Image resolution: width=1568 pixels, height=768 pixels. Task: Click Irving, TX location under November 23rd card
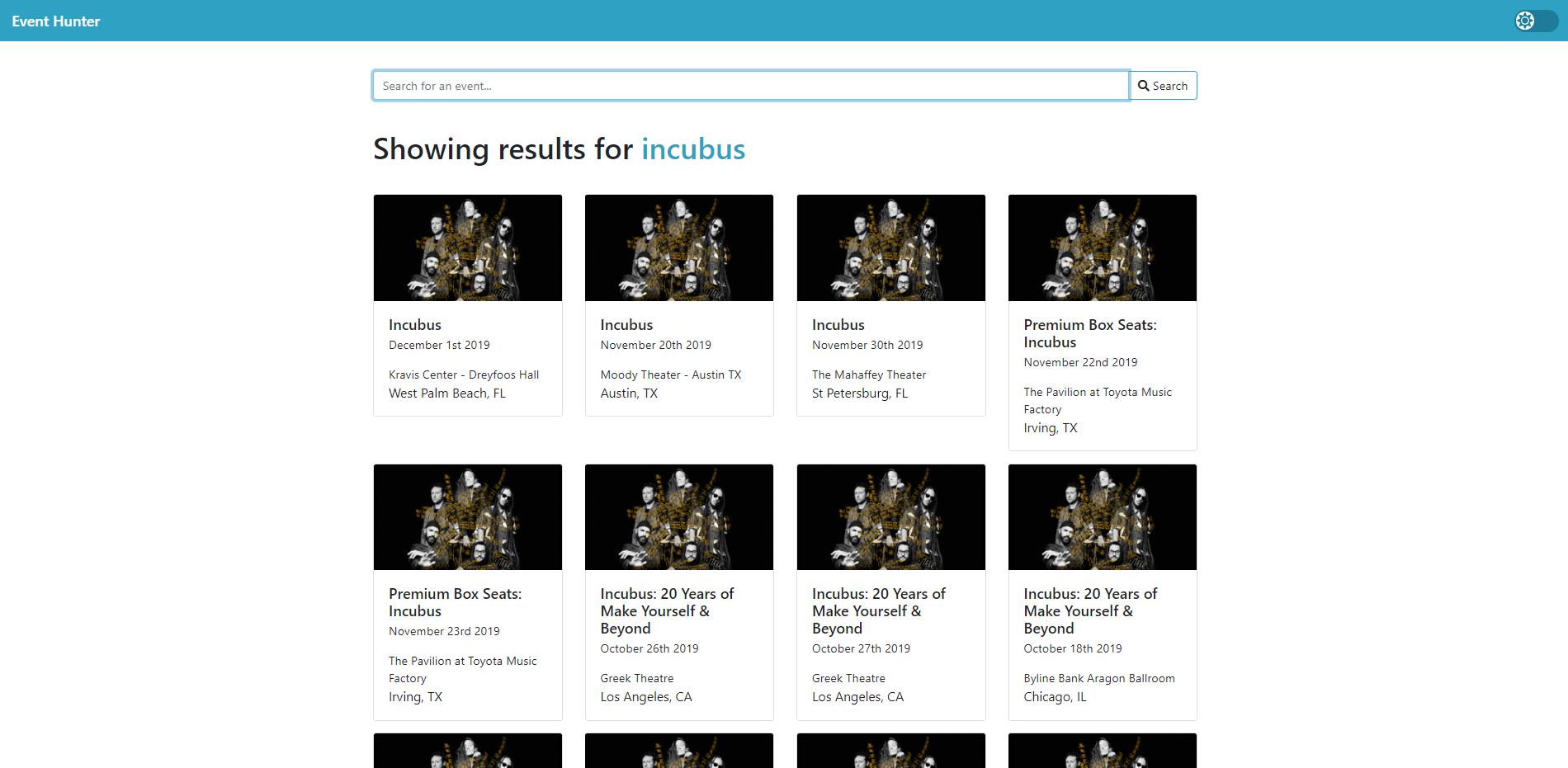(x=415, y=697)
